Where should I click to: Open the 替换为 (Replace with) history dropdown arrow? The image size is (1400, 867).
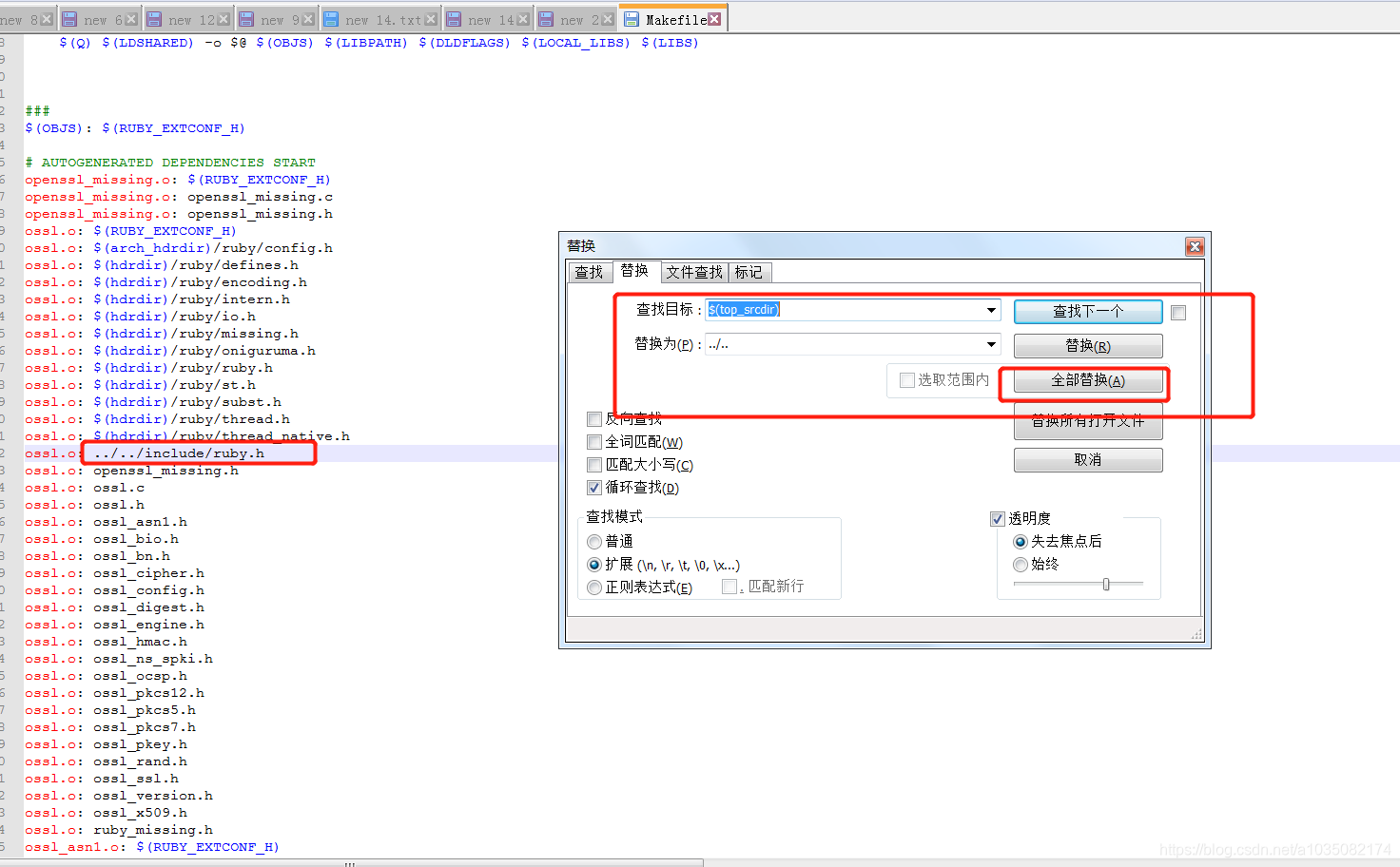click(x=991, y=344)
